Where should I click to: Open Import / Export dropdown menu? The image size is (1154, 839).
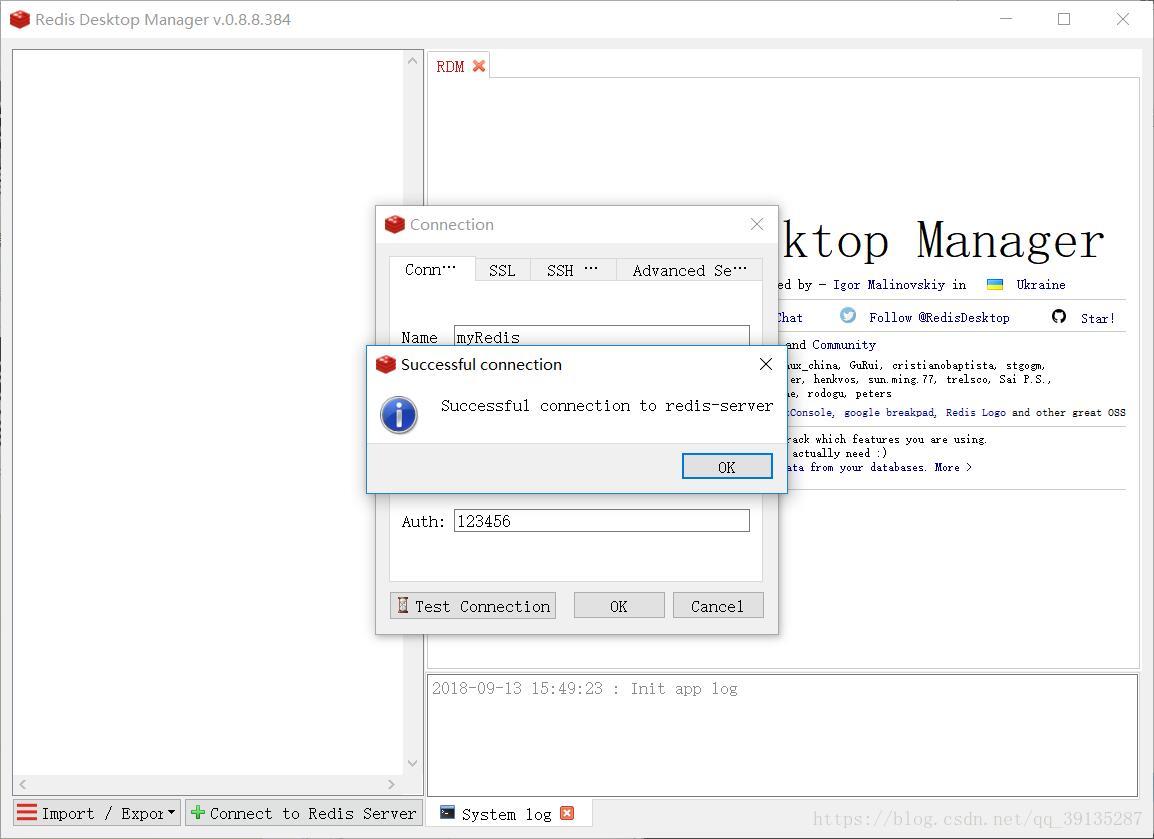(x=97, y=813)
